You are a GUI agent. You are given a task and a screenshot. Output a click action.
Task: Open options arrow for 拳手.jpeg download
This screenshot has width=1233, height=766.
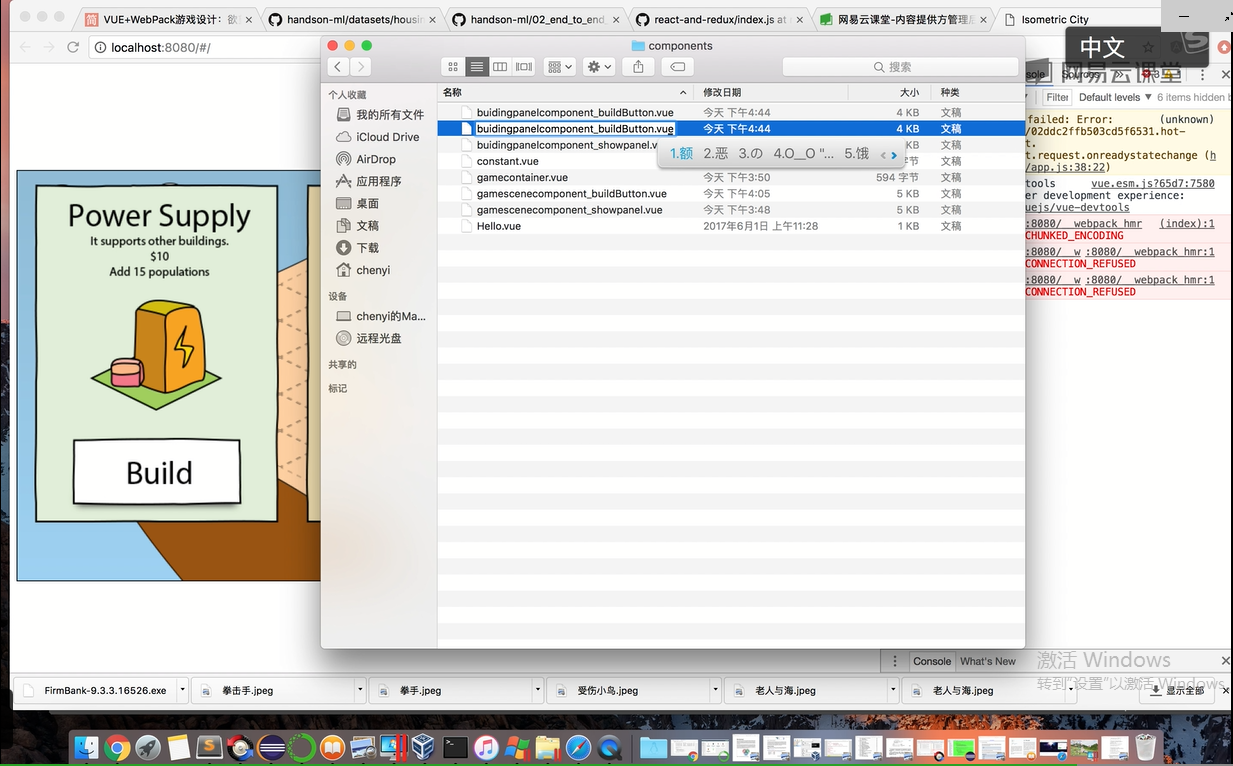(x=538, y=690)
